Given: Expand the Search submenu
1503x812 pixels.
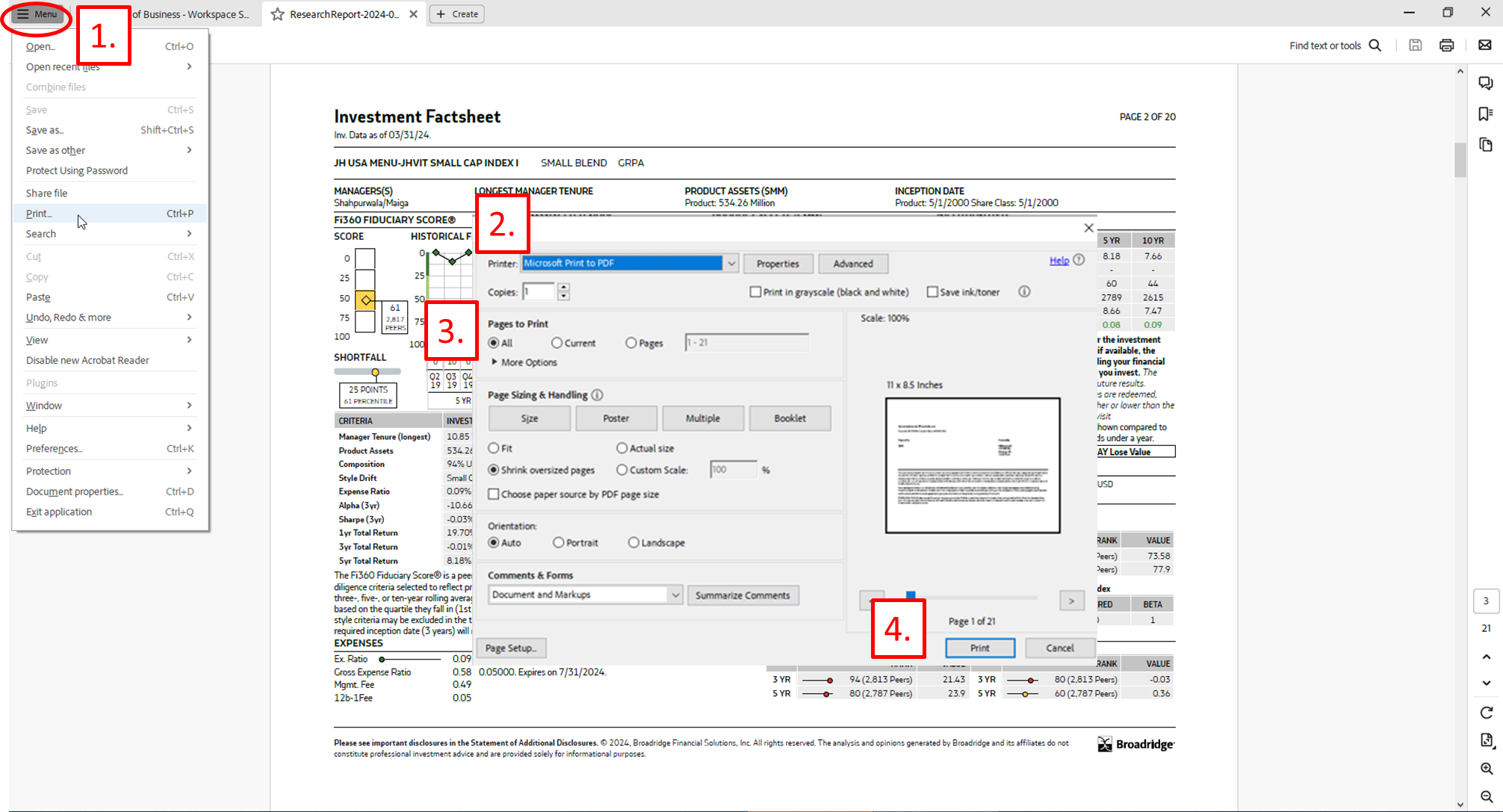Looking at the screenshot, I should tap(109, 234).
